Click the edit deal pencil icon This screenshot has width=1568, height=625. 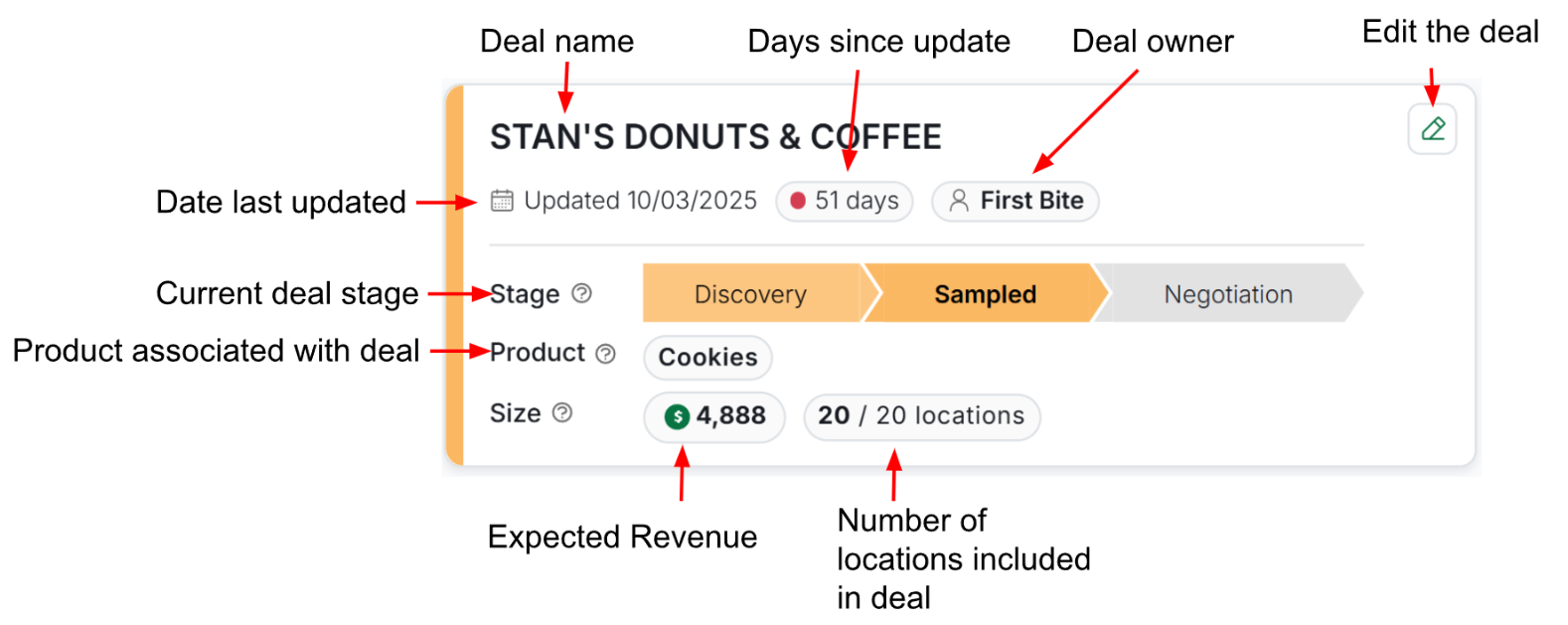[1432, 129]
